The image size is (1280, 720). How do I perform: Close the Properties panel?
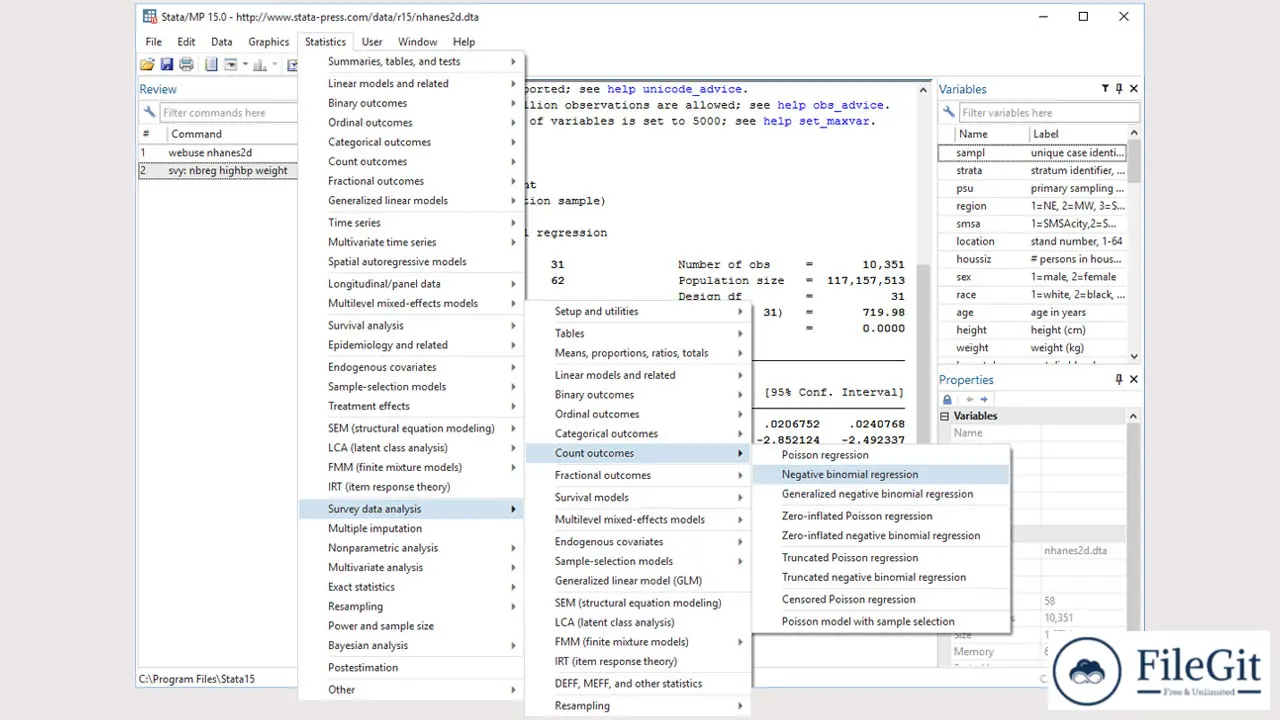pos(1133,380)
